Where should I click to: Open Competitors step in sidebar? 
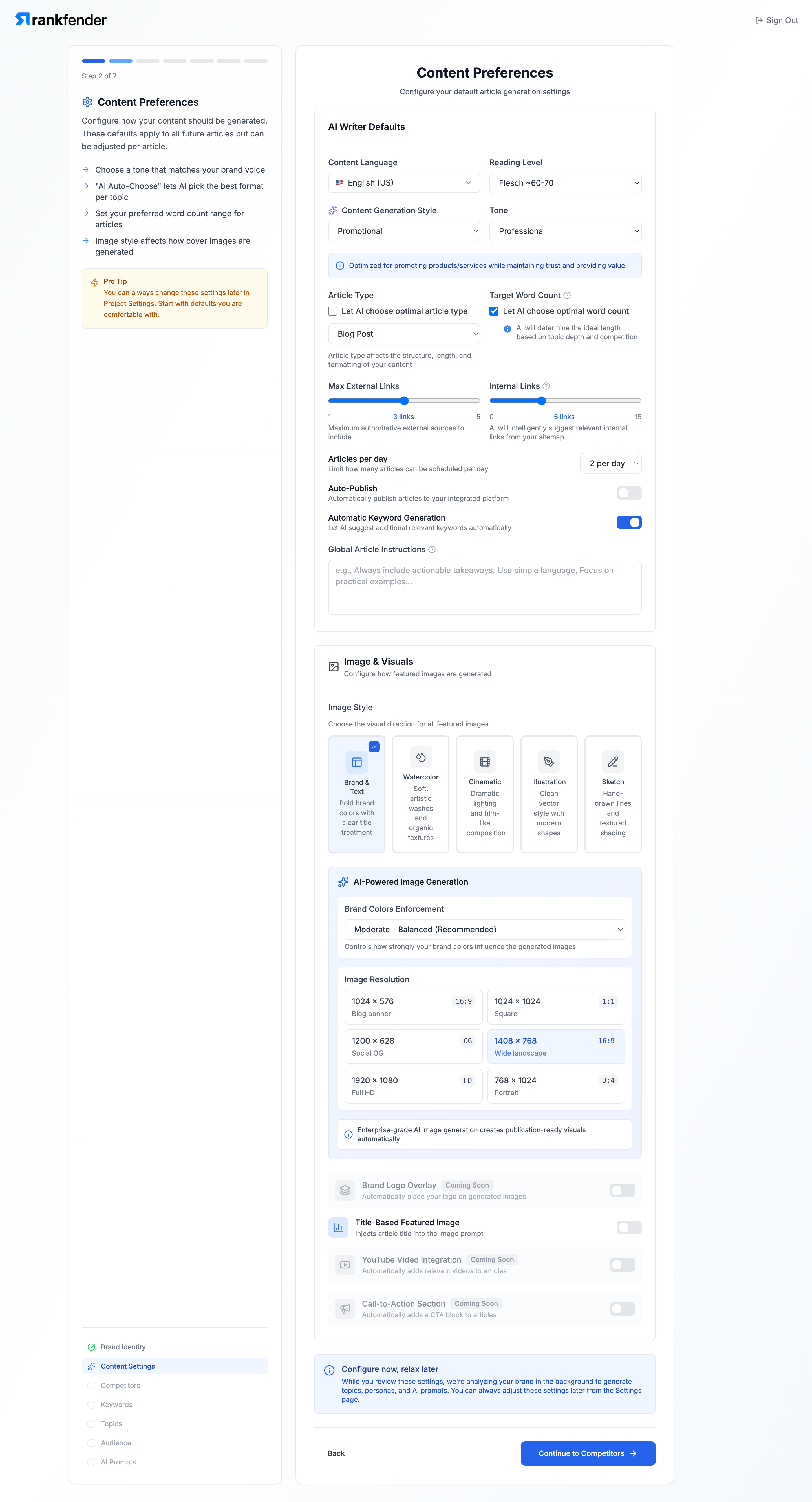pyautogui.click(x=174, y=1385)
